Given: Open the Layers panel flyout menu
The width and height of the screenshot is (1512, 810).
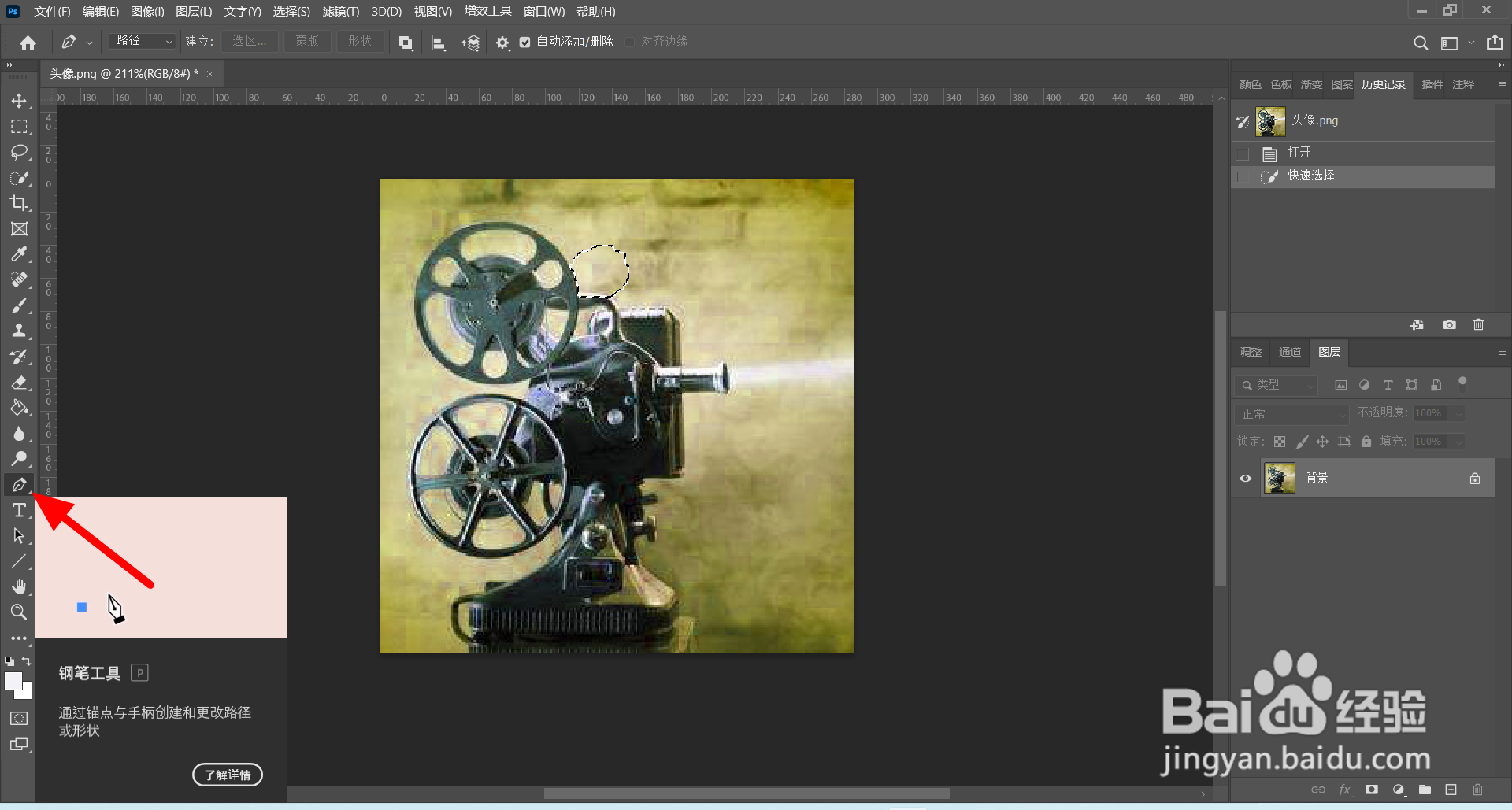Looking at the screenshot, I should pos(1502,352).
